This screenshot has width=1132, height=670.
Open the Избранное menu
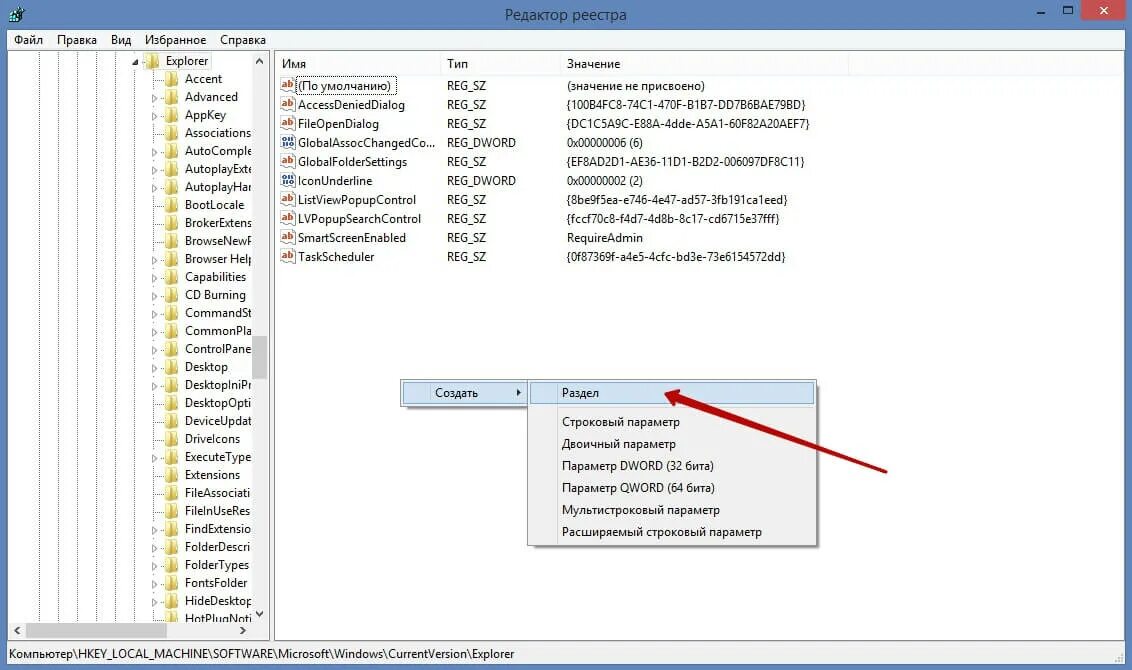point(175,40)
